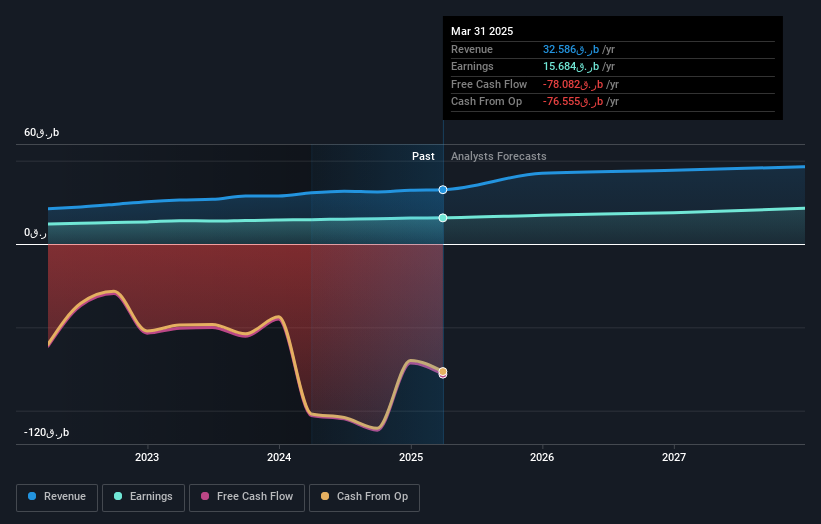Click the Past label on chart
The width and height of the screenshot is (821, 524).
point(423,156)
